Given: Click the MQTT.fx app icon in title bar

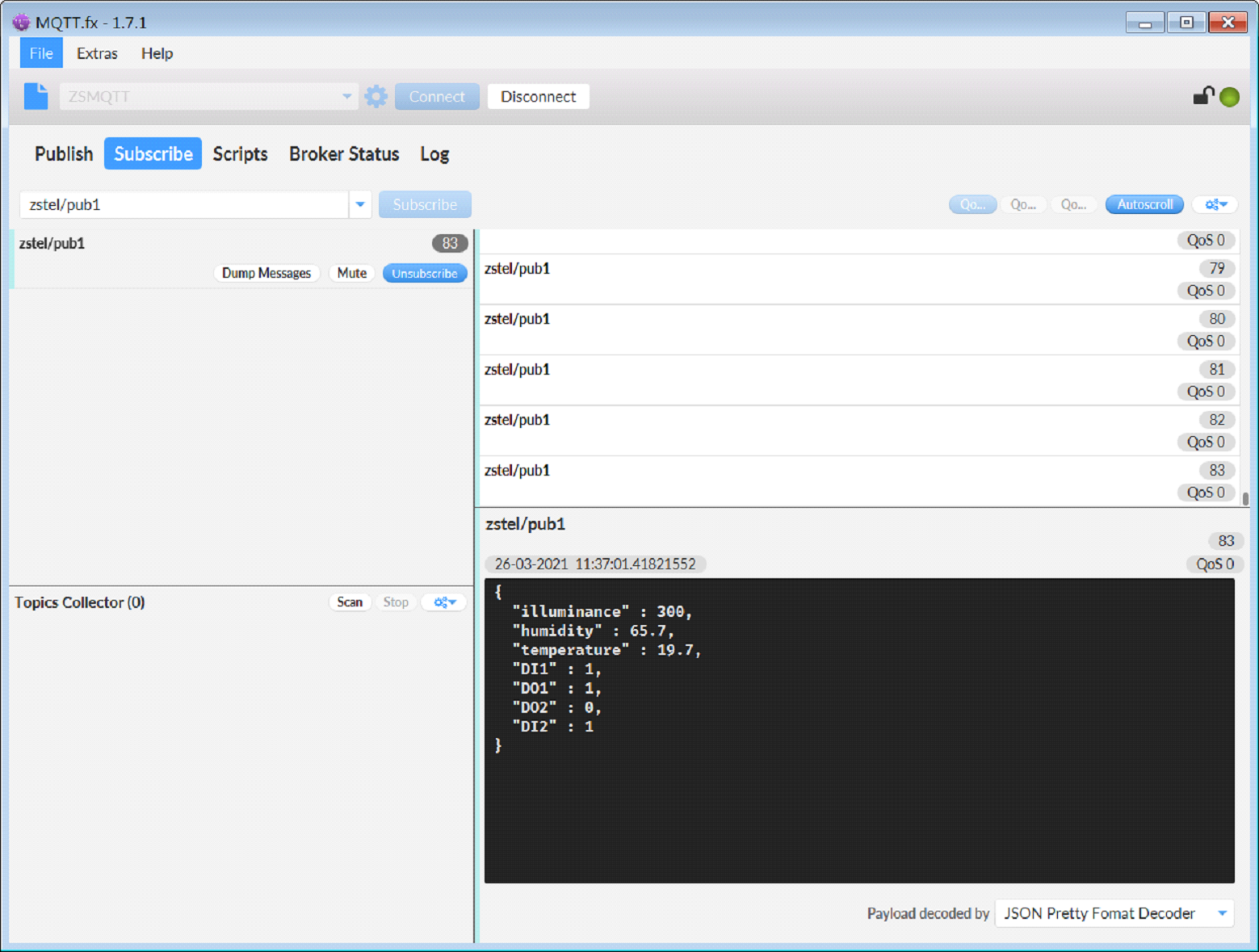Looking at the screenshot, I should (x=21, y=22).
